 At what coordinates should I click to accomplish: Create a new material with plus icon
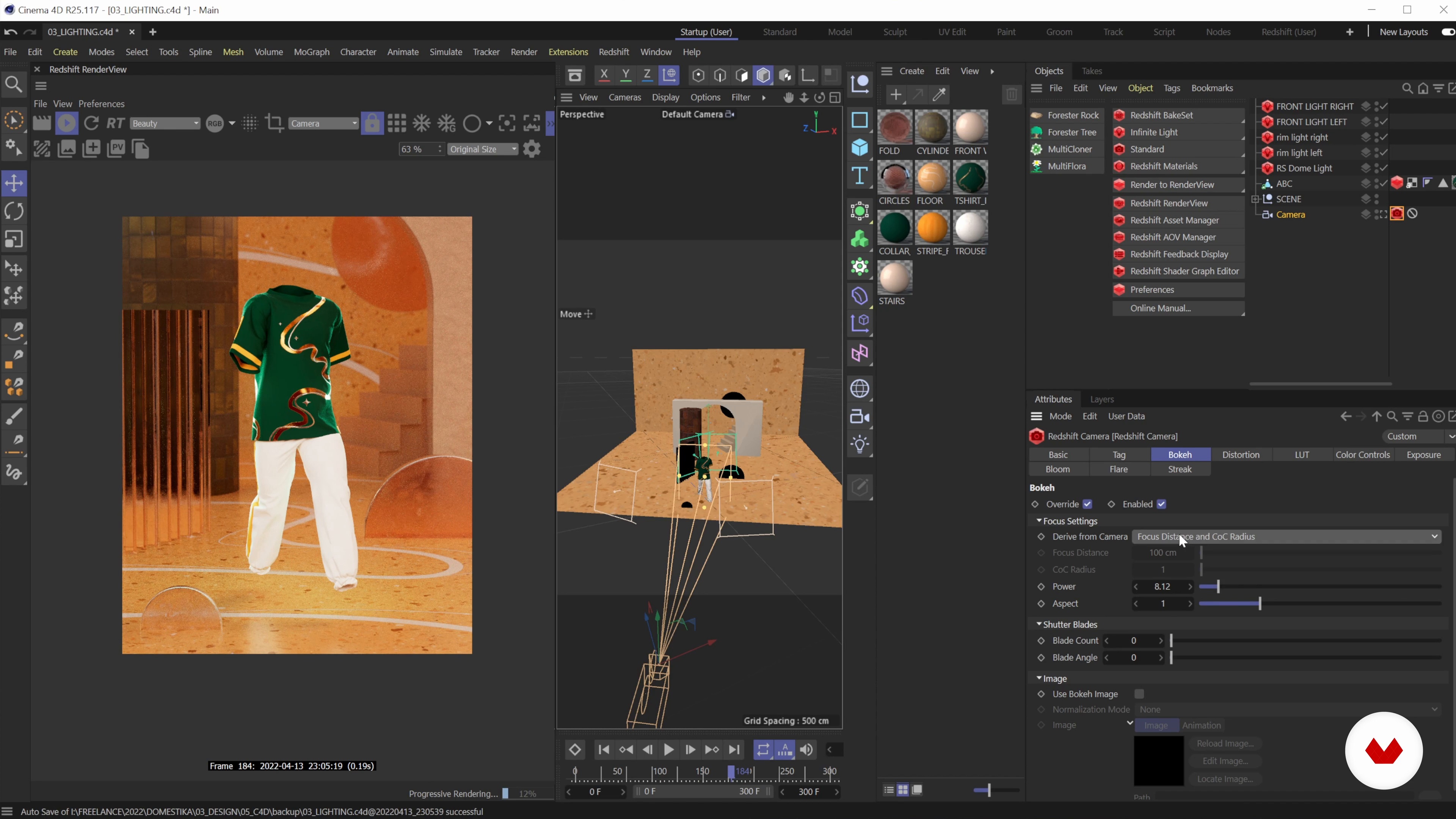click(896, 94)
